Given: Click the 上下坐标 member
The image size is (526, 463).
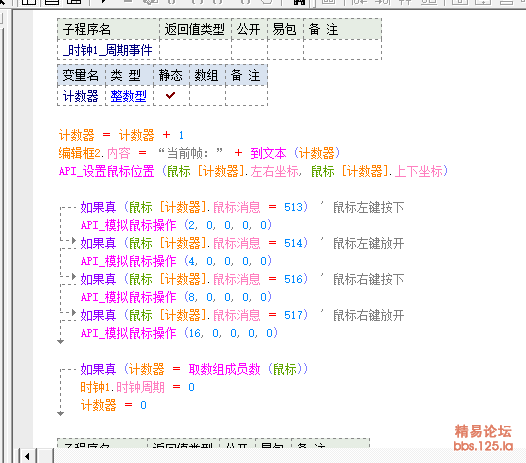Looking at the screenshot, I should [418, 171].
